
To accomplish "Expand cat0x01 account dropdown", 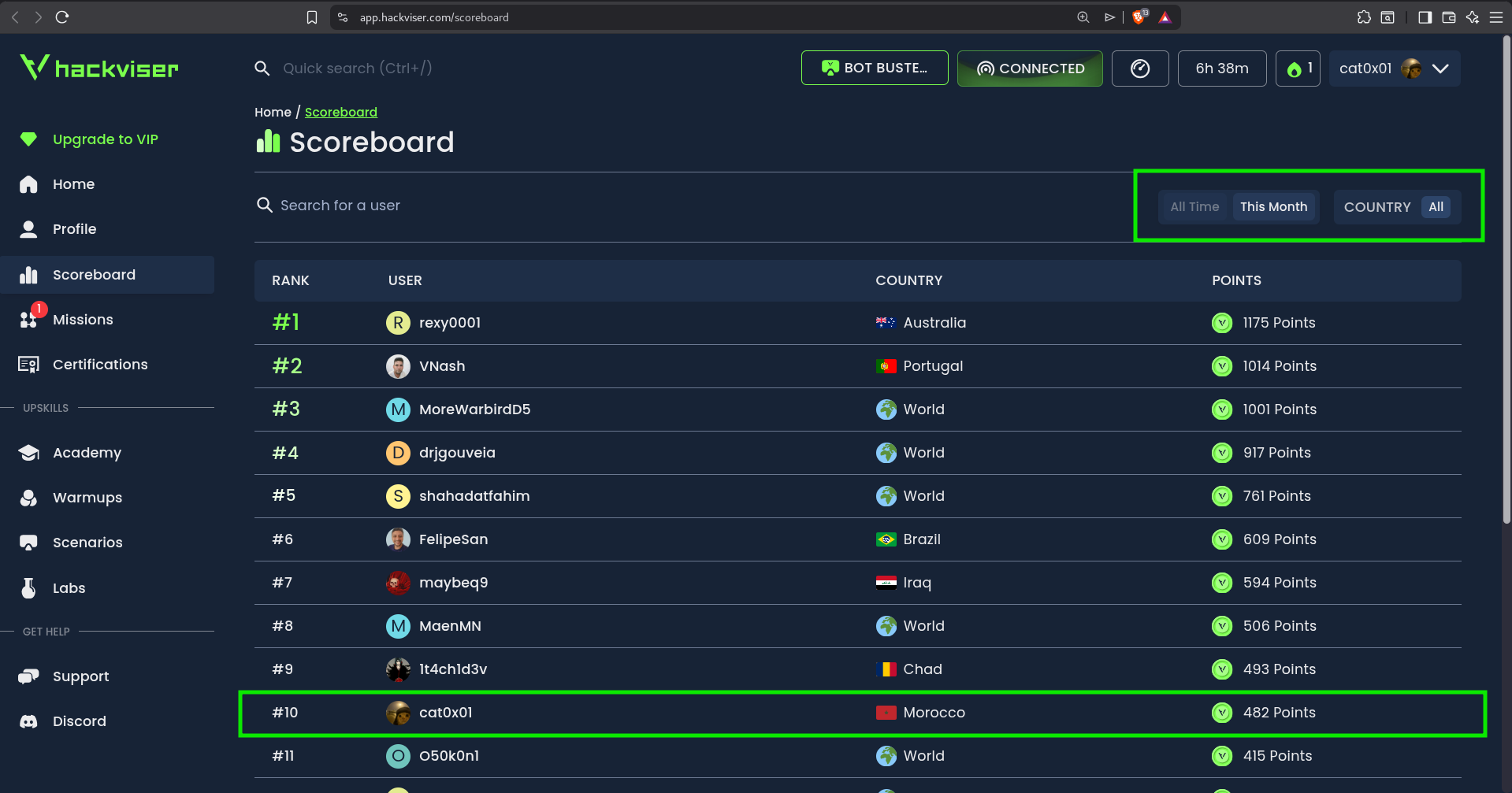I will (1394, 69).
